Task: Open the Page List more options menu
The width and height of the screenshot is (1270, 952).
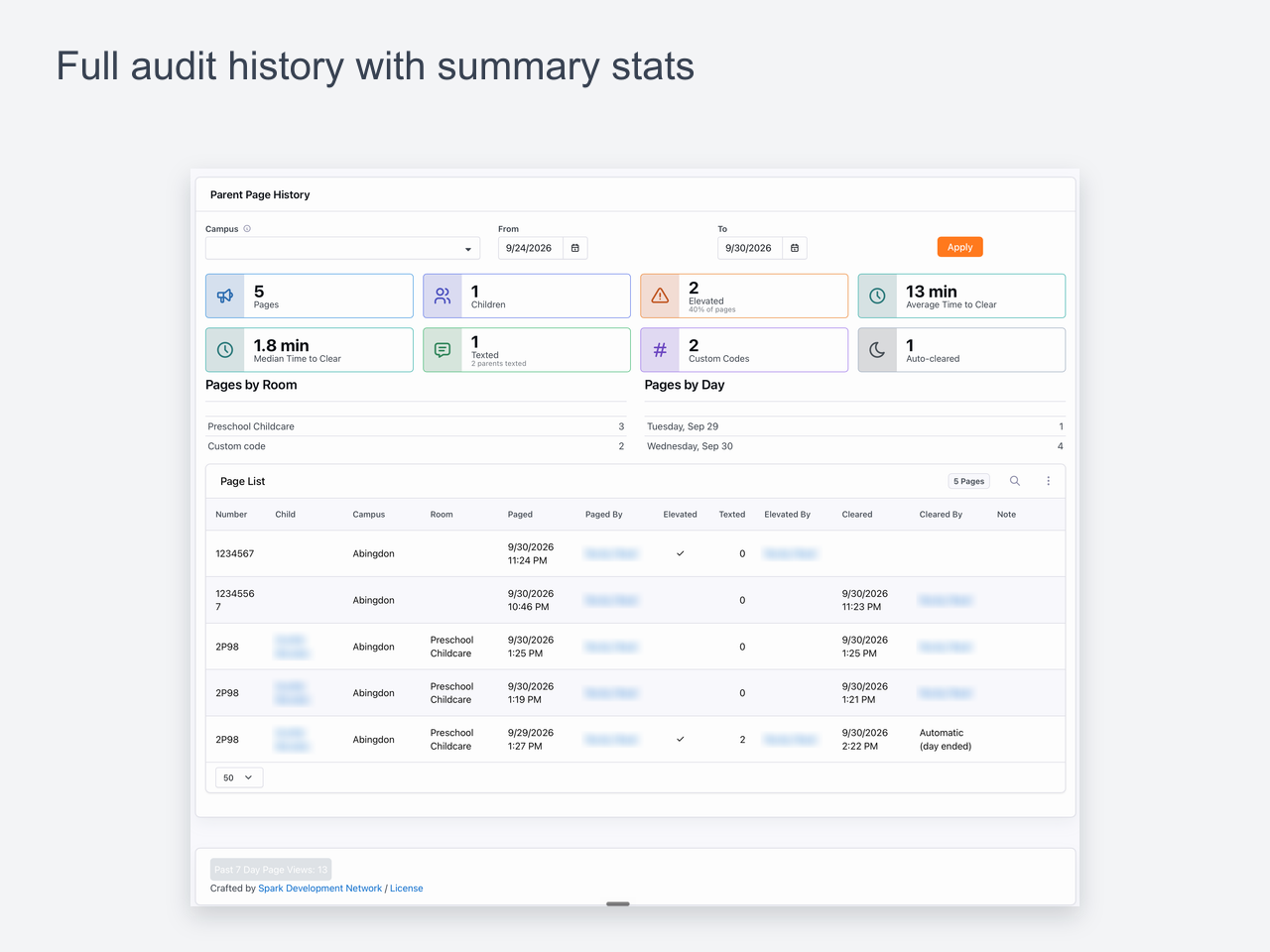Action: pyautogui.click(x=1049, y=481)
